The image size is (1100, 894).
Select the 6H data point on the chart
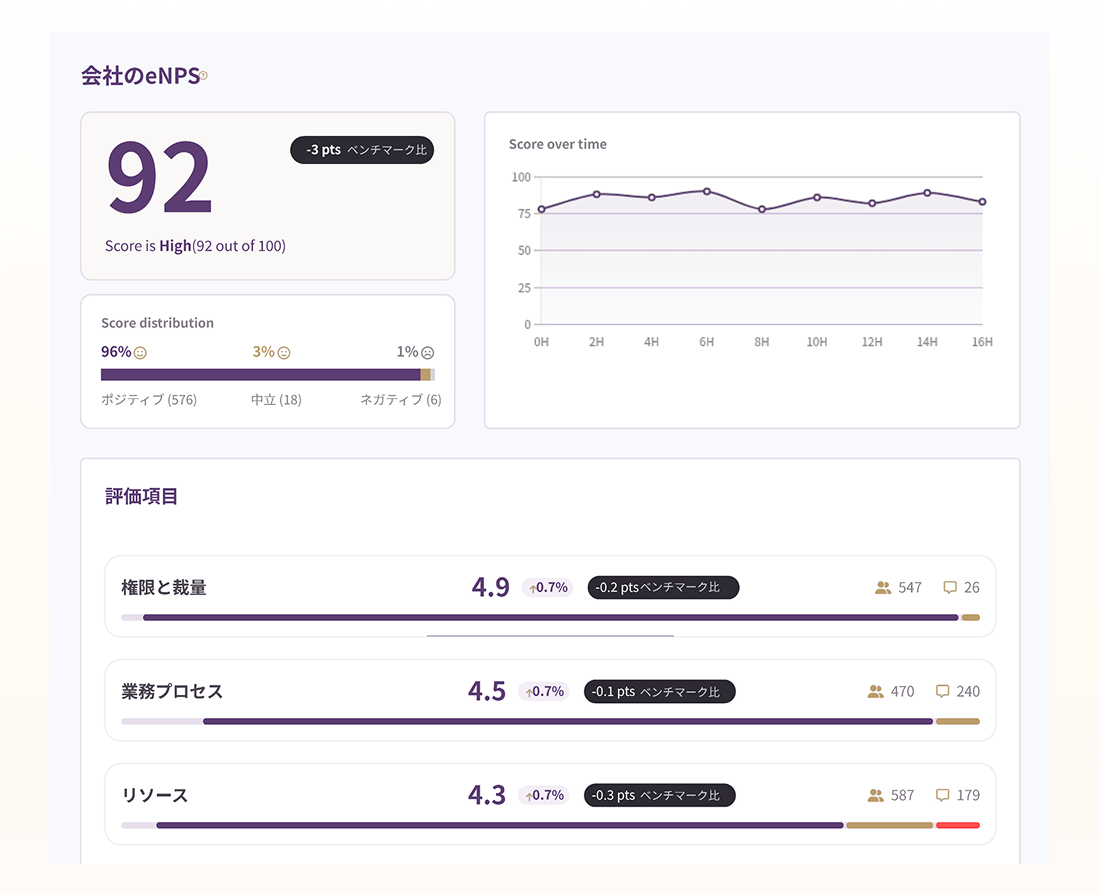pyautogui.click(x=706, y=191)
